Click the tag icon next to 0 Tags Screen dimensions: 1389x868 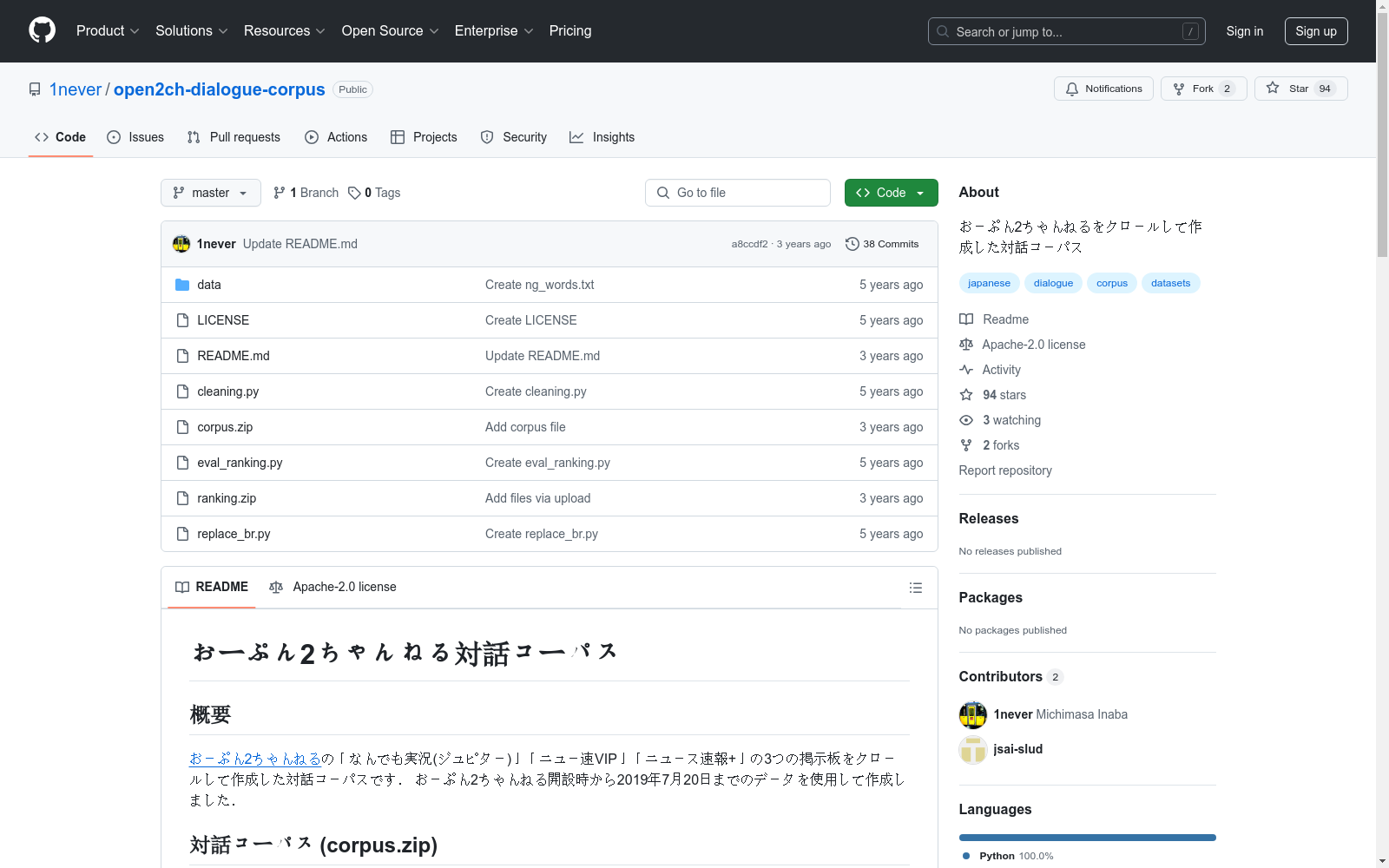tap(354, 193)
